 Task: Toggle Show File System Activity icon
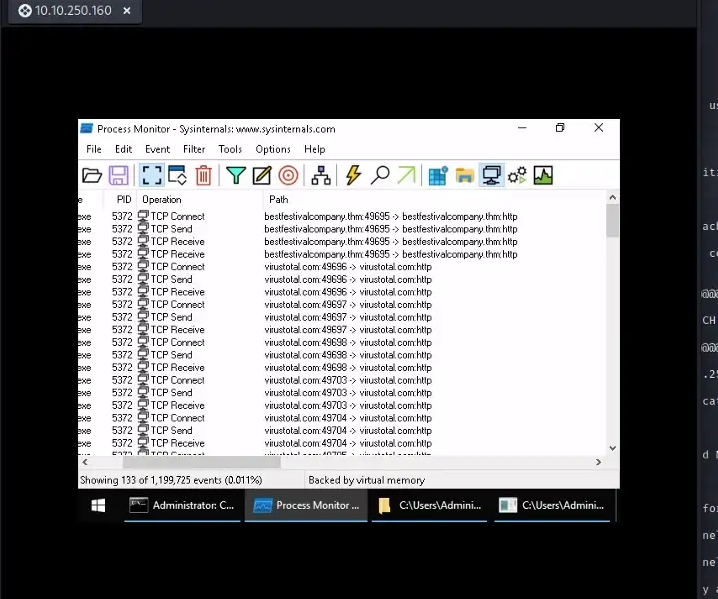[464, 175]
